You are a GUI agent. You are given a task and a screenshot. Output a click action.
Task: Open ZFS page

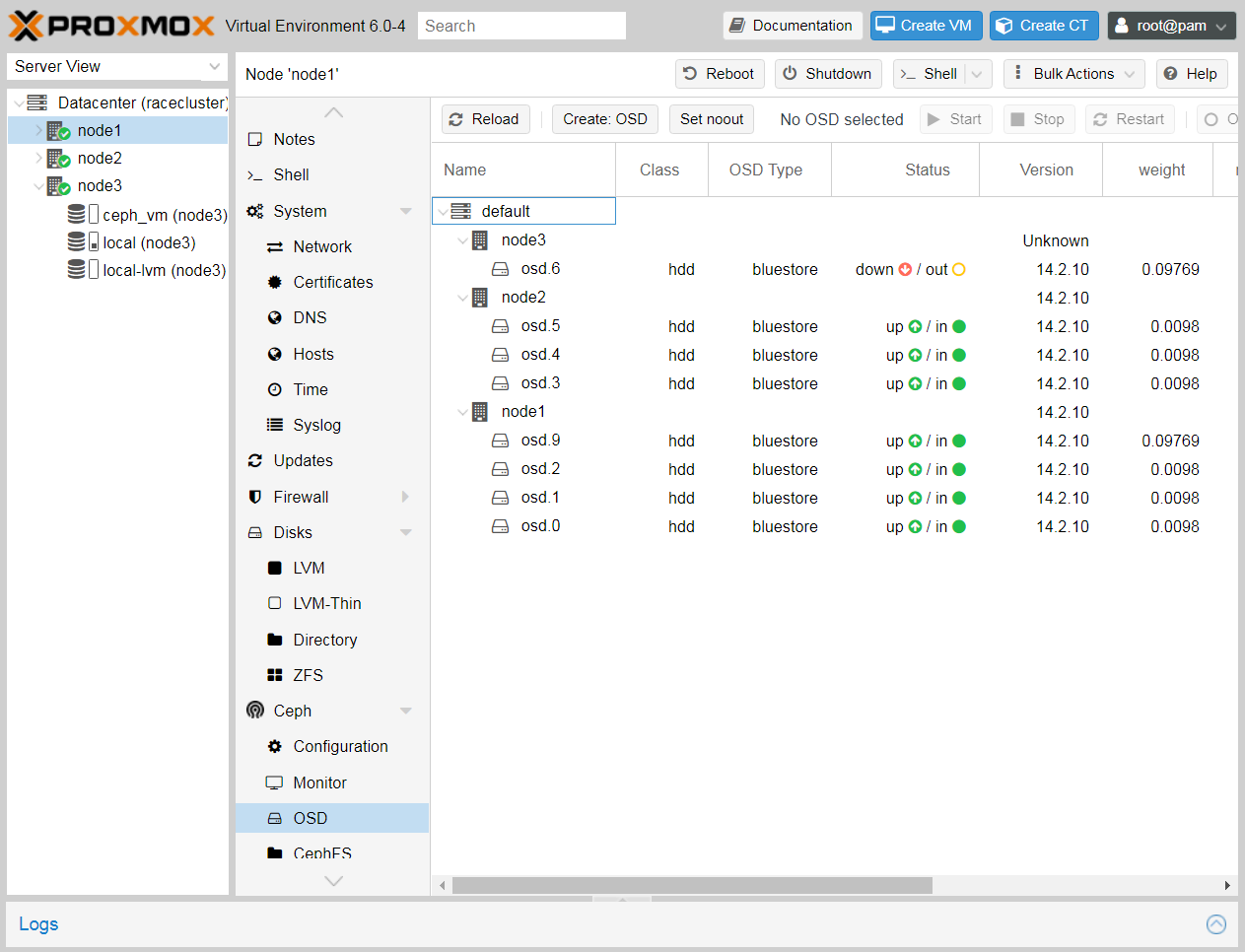(x=332, y=675)
